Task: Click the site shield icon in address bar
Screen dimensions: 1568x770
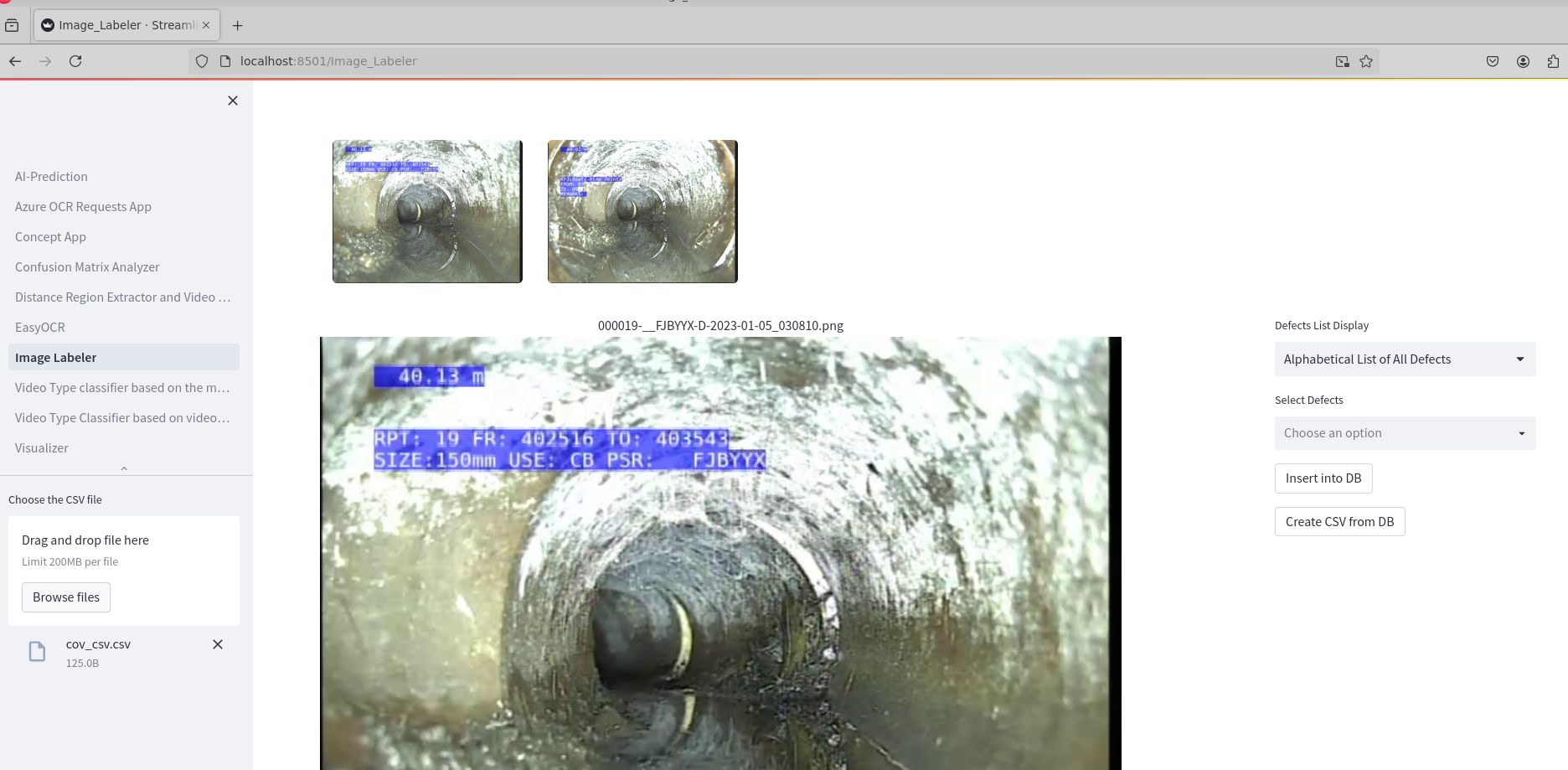Action: [202, 61]
